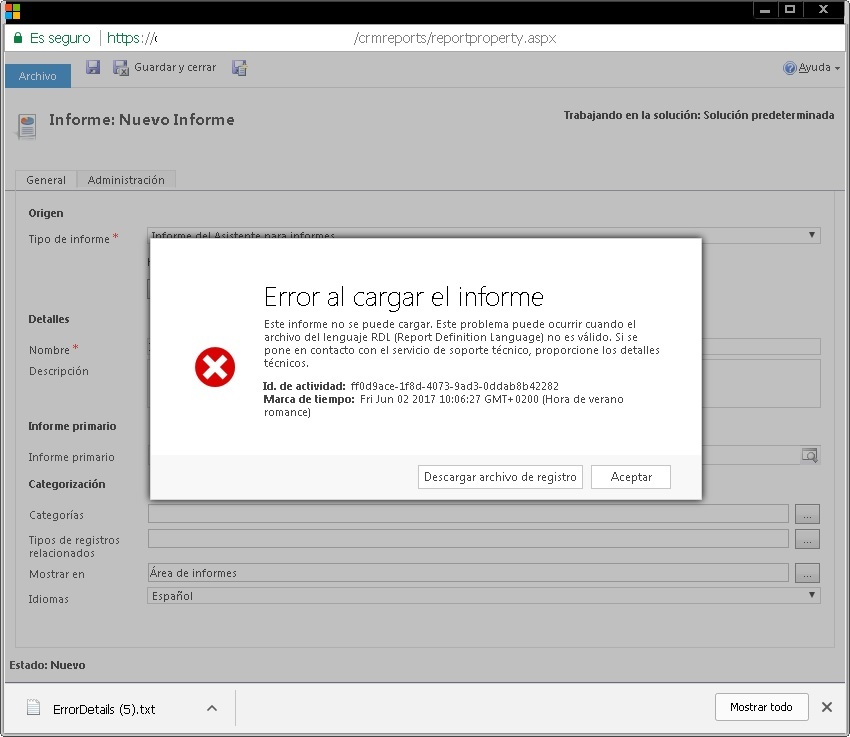This screenshot has width=850, height=737.
Task: Expand ErrorDetails download options chevron
Action: 212,708
